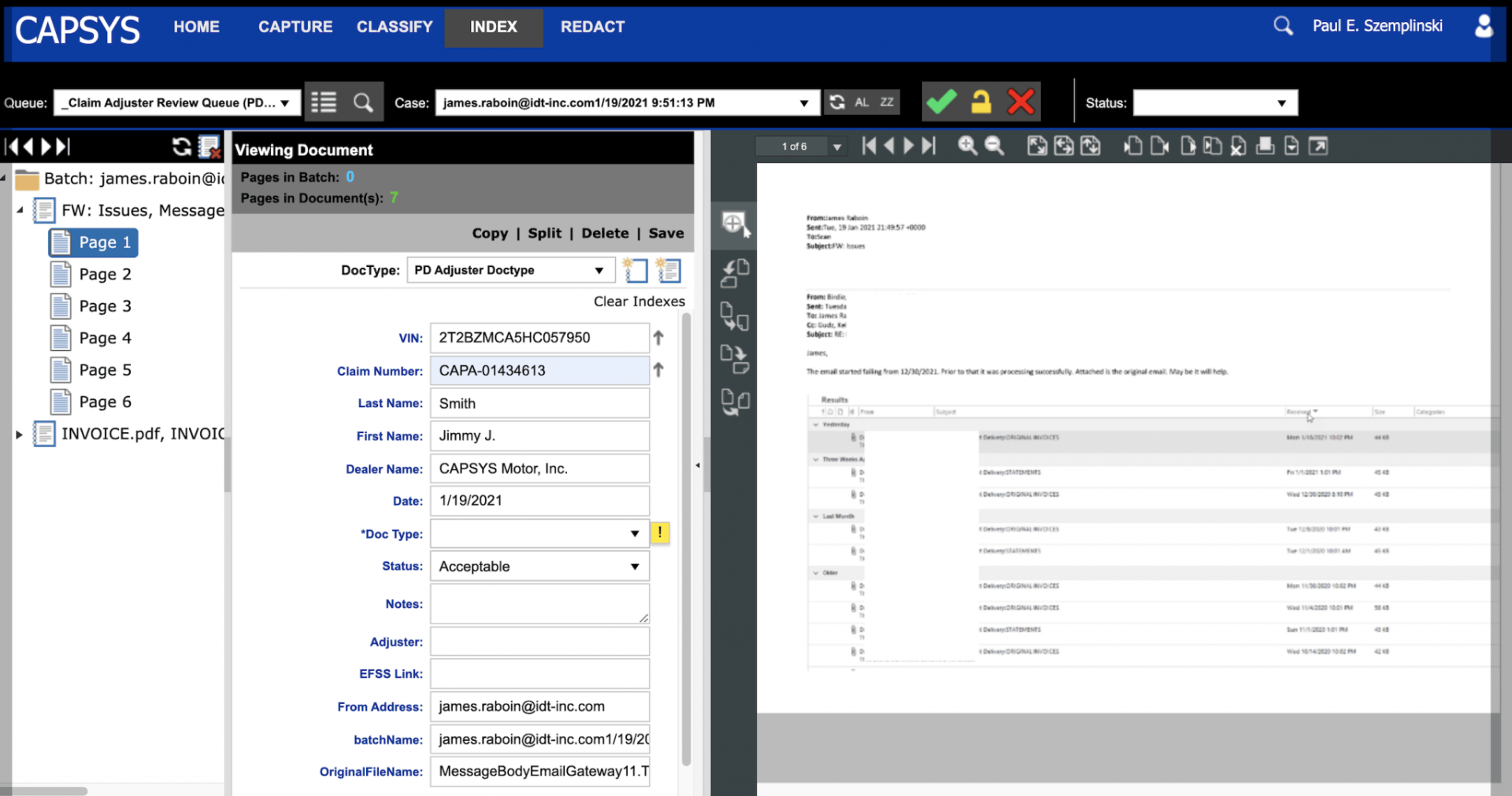The width and height of the screenshot is (1512, 796).
Task: Zoom out of the document
Action: coord(995,146)
